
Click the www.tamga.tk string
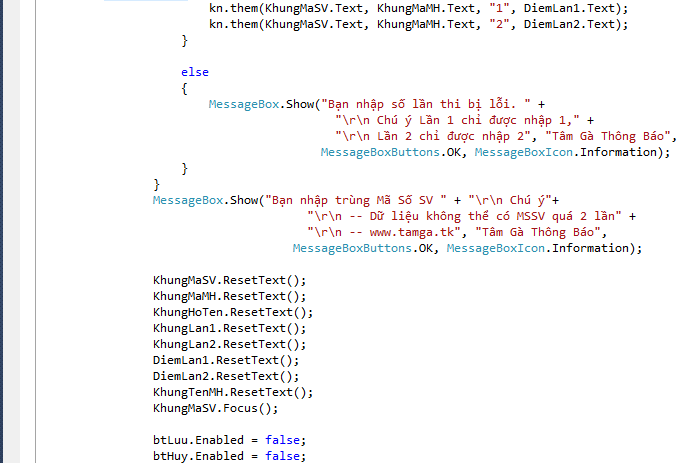point(384,233)
